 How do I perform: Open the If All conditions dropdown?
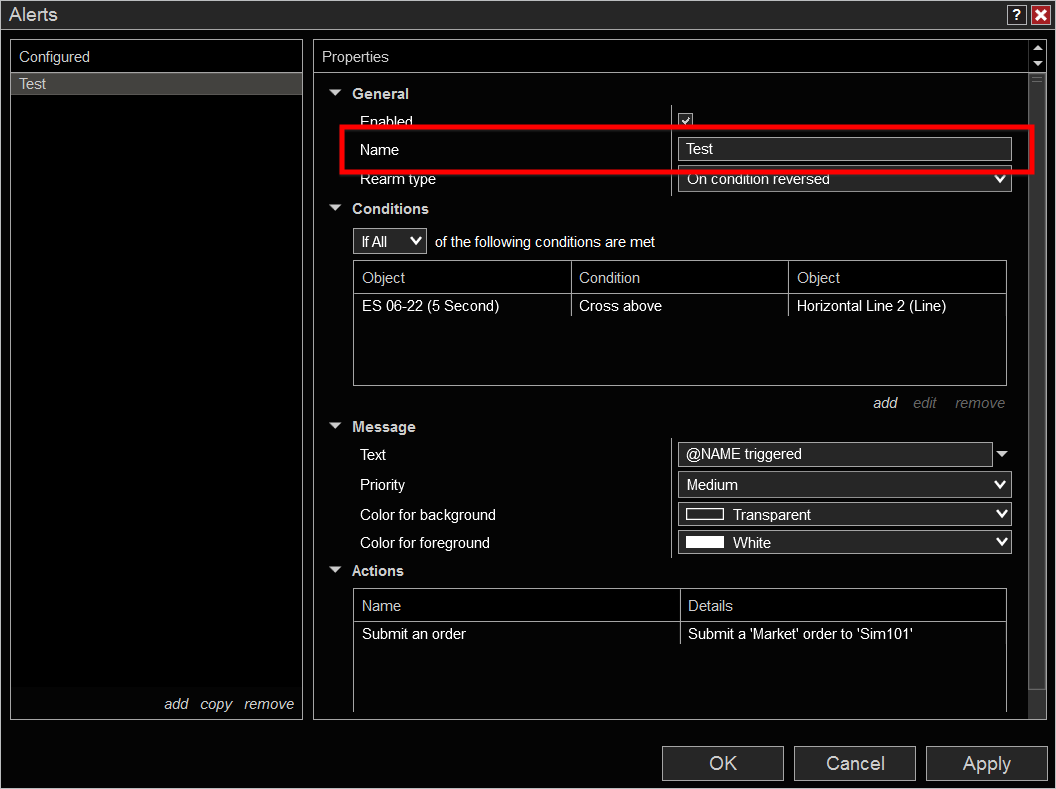390,241
